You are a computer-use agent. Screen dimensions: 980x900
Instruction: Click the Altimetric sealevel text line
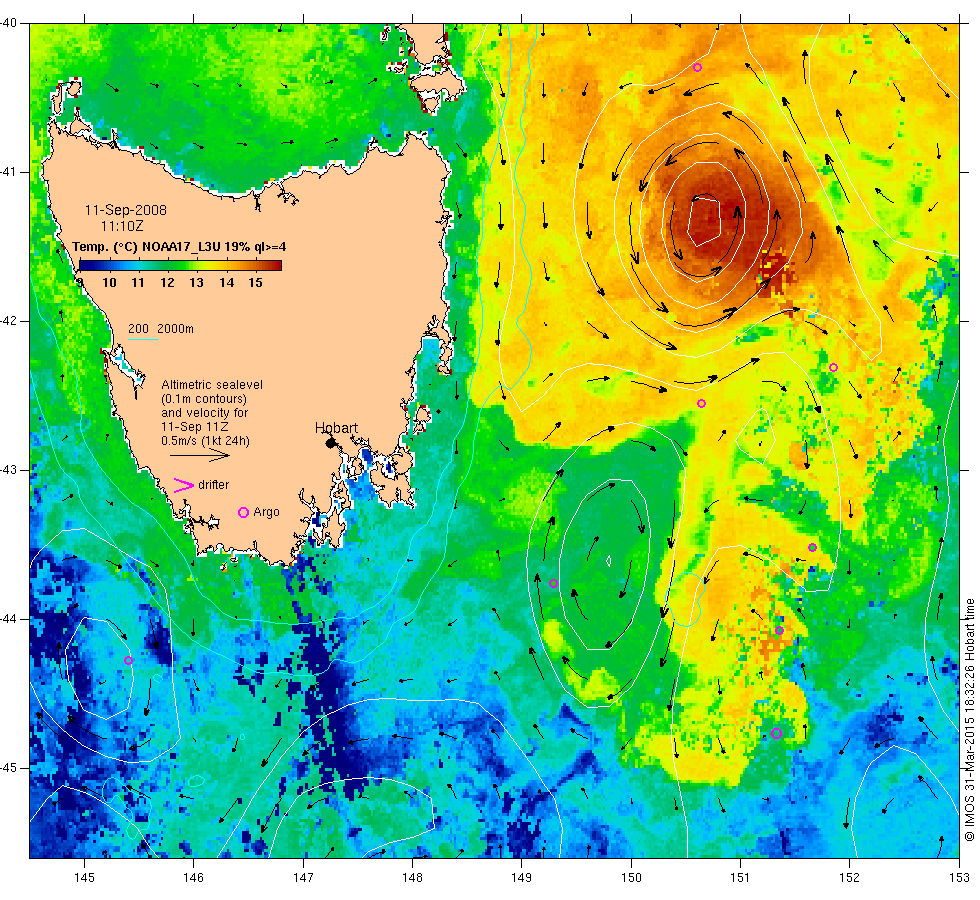(x=212, y=385)
